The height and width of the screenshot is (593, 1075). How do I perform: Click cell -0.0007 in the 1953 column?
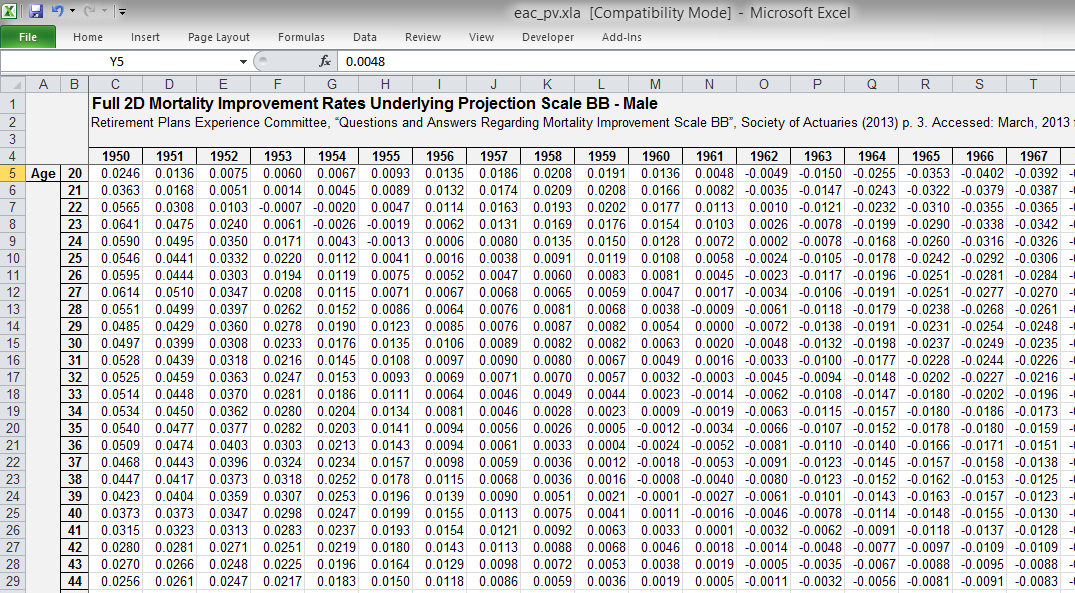click(x=277, y=207)
